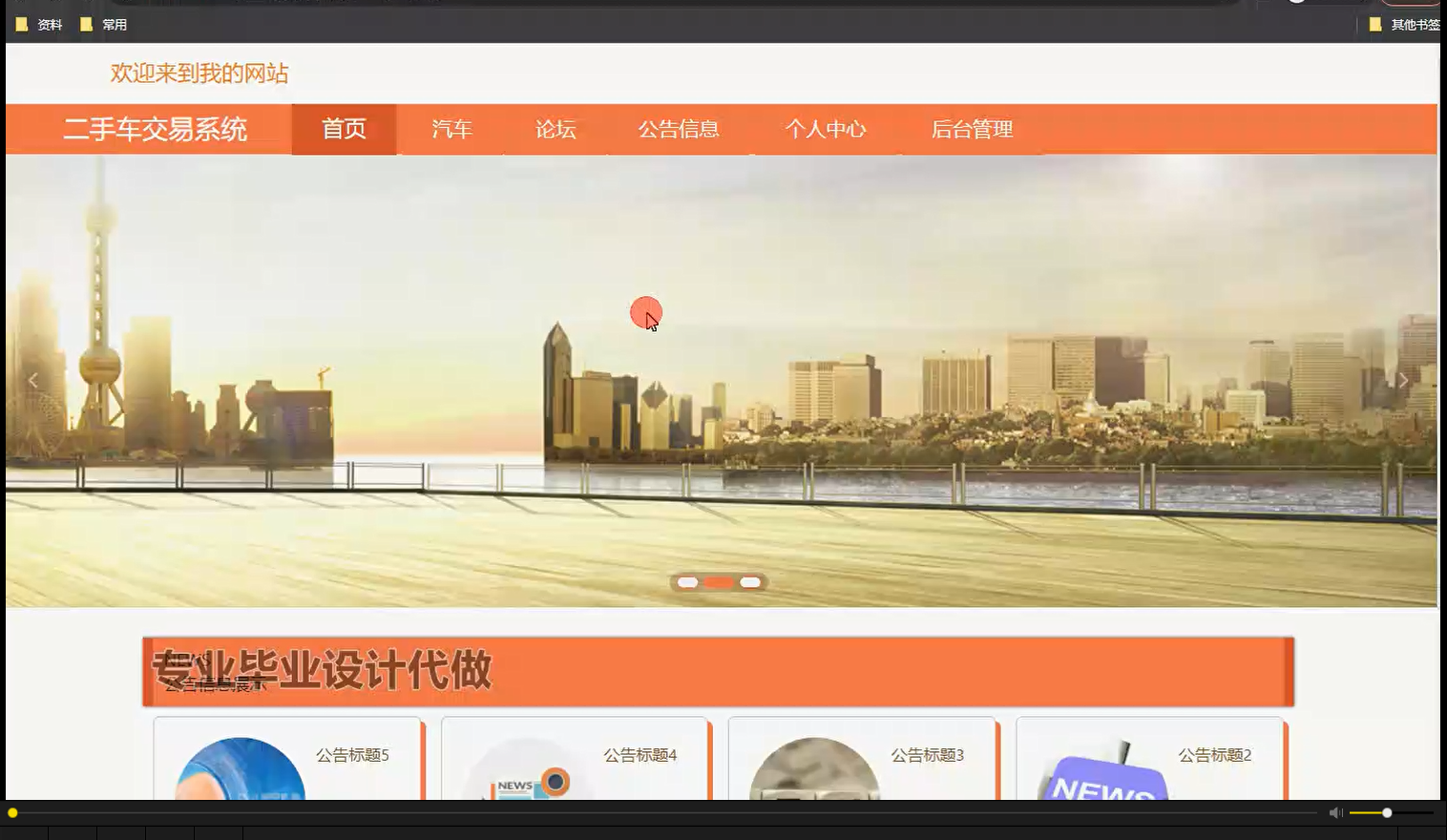Activate the highlighted middle carousel dot
The width and height of the screenshot is (1447, 840).
click(719, 581)
